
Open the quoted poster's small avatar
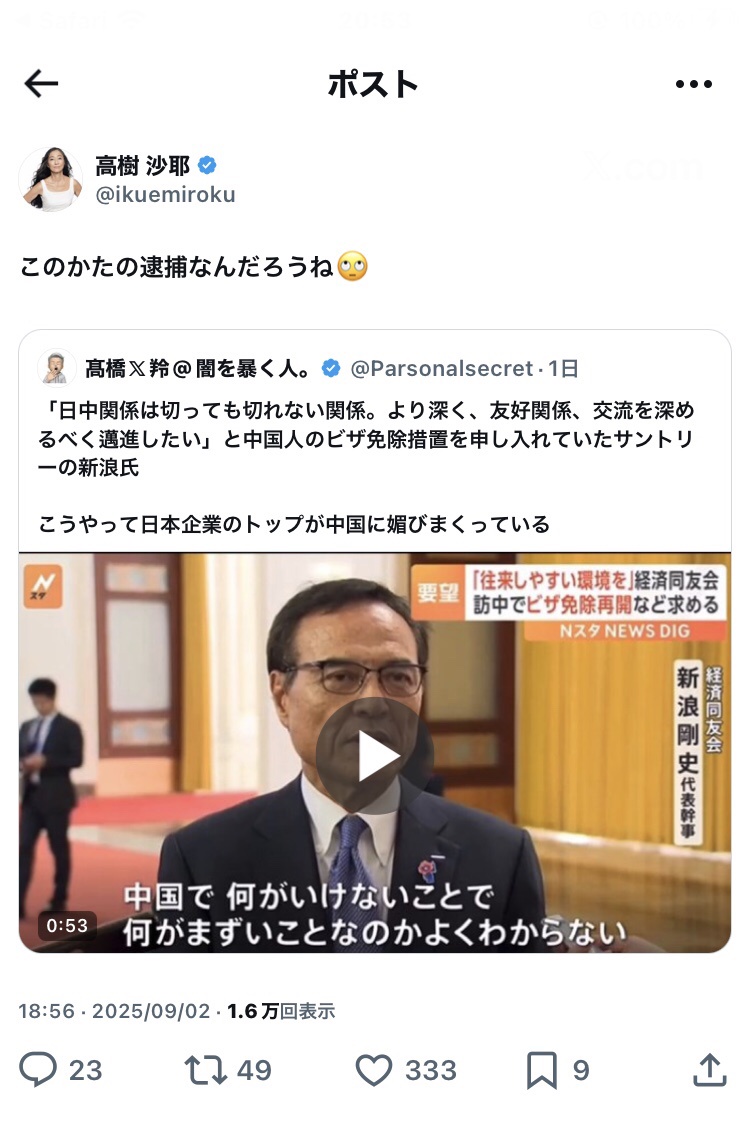click(x=56, y=368)
